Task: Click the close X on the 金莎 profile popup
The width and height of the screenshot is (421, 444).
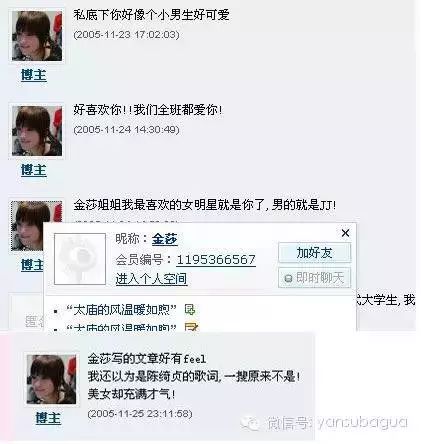Action: (x=345, y=233)
